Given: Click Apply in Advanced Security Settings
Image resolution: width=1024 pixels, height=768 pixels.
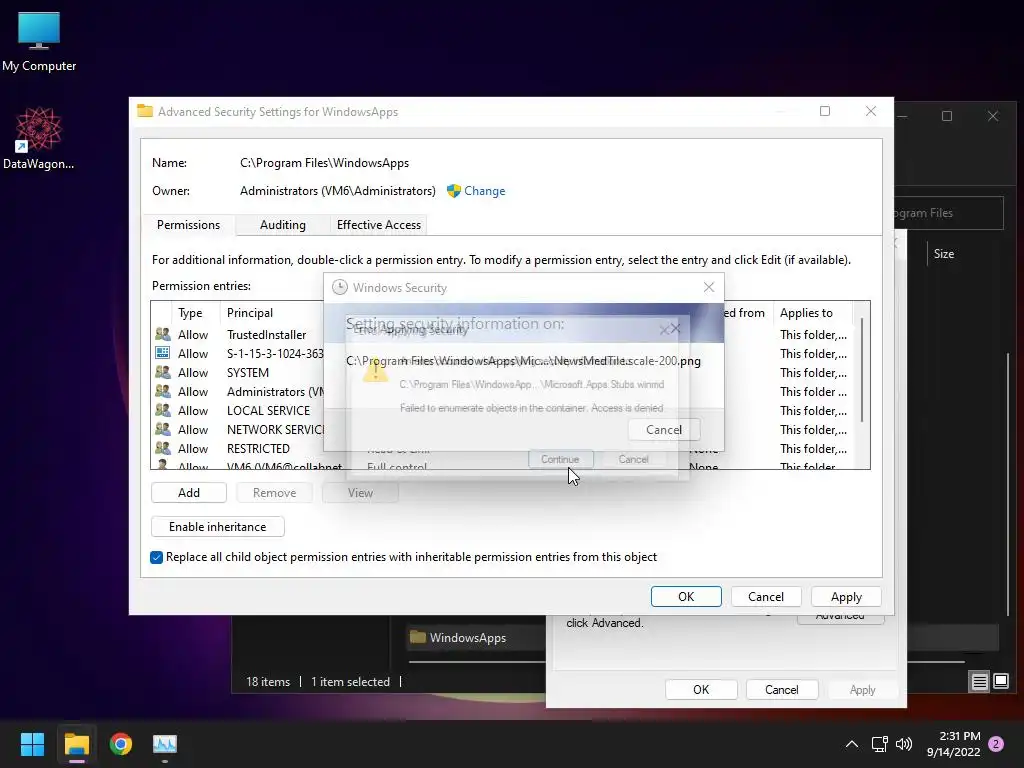Looking at the screenshot, I should click(x=846, y=596).
